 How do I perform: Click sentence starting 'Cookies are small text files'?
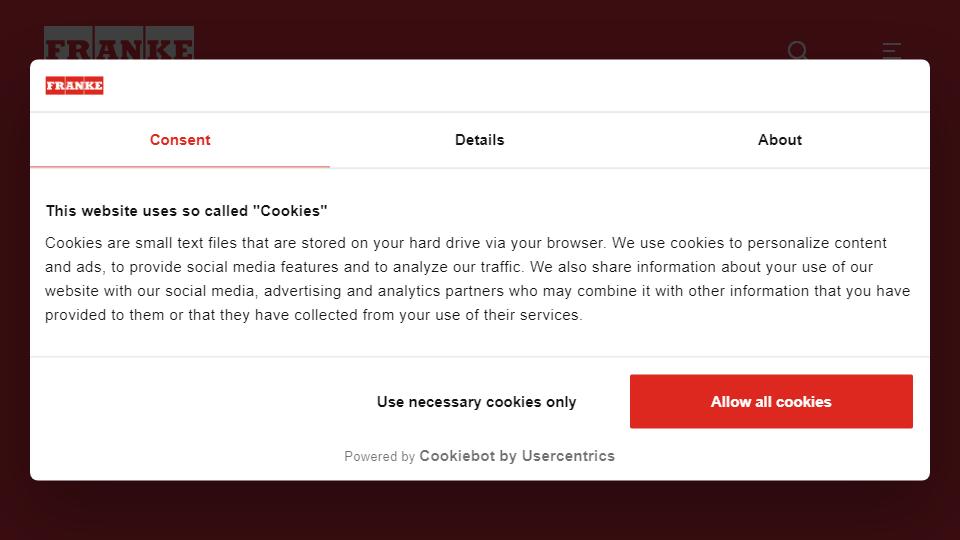coord(326,243)
